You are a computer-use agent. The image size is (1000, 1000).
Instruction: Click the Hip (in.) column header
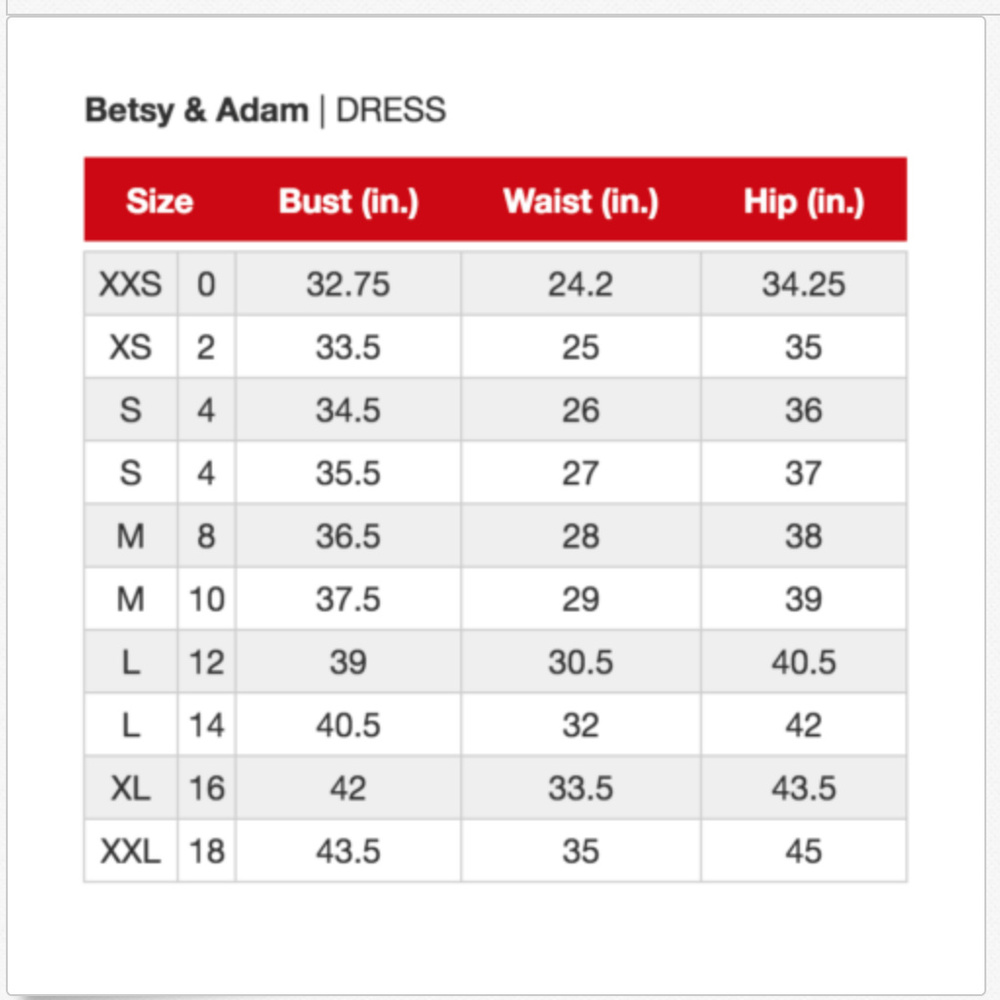[x=804, y=202]
